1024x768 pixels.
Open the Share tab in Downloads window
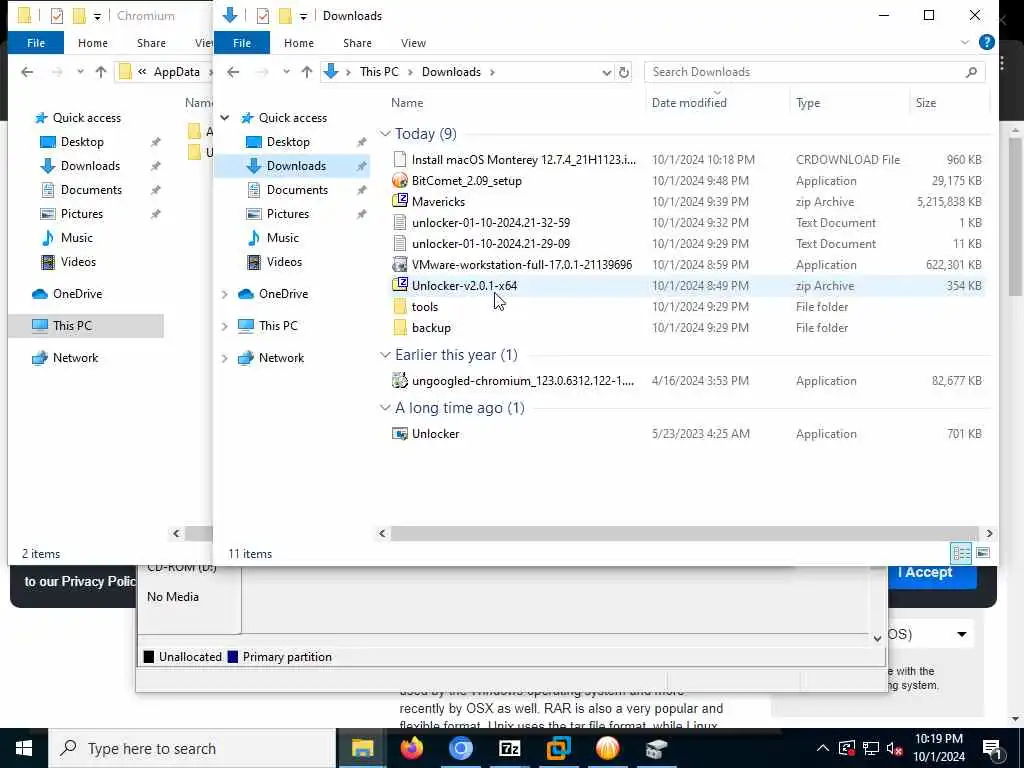(357, 42)
